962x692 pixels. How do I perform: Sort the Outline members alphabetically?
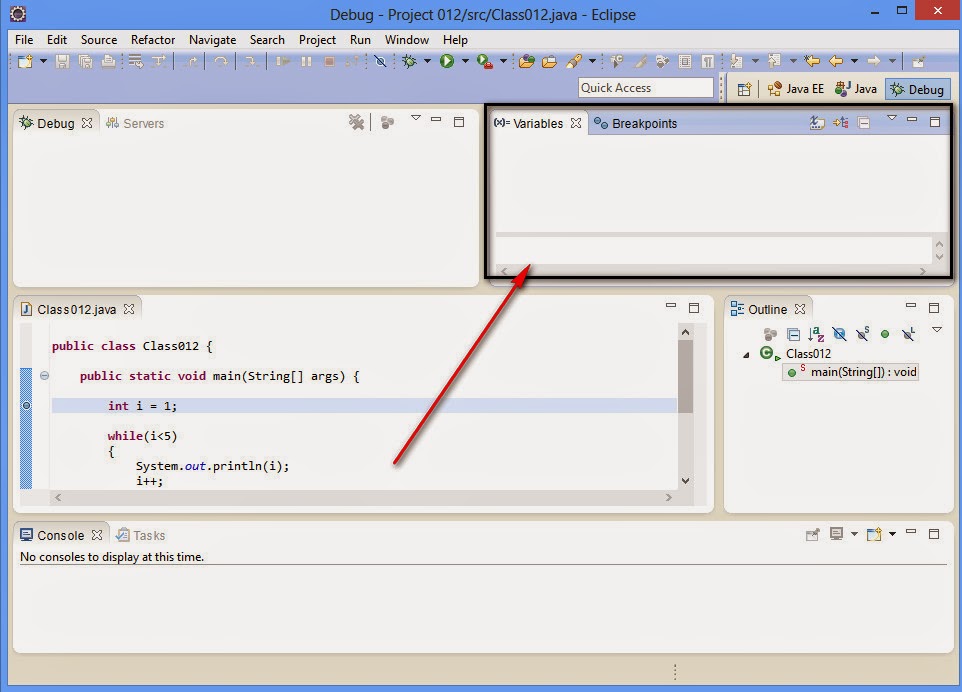tap(818, 334)
